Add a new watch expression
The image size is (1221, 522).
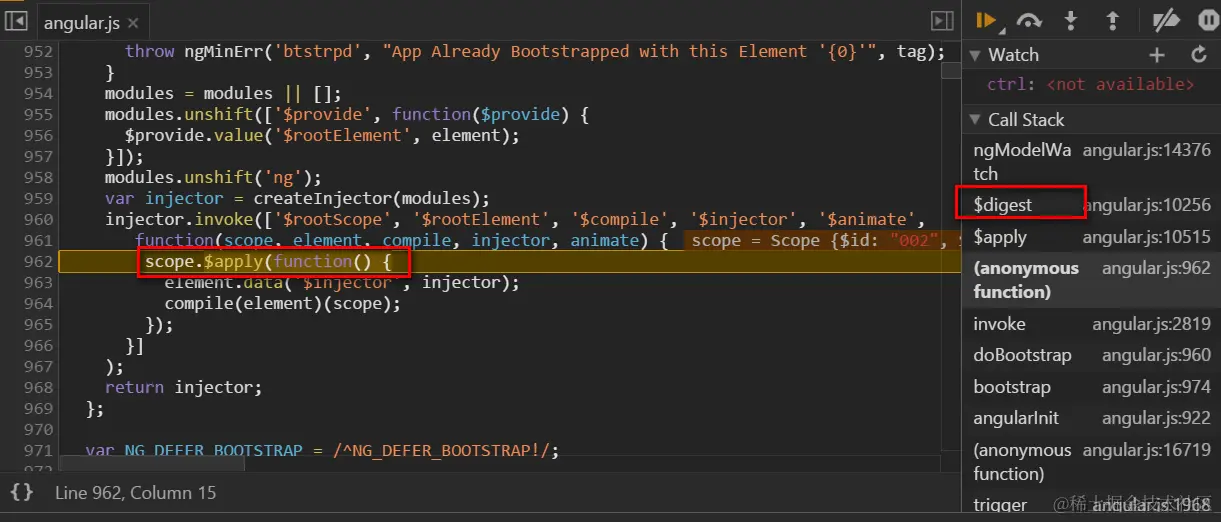click(x=1157, y=55)
